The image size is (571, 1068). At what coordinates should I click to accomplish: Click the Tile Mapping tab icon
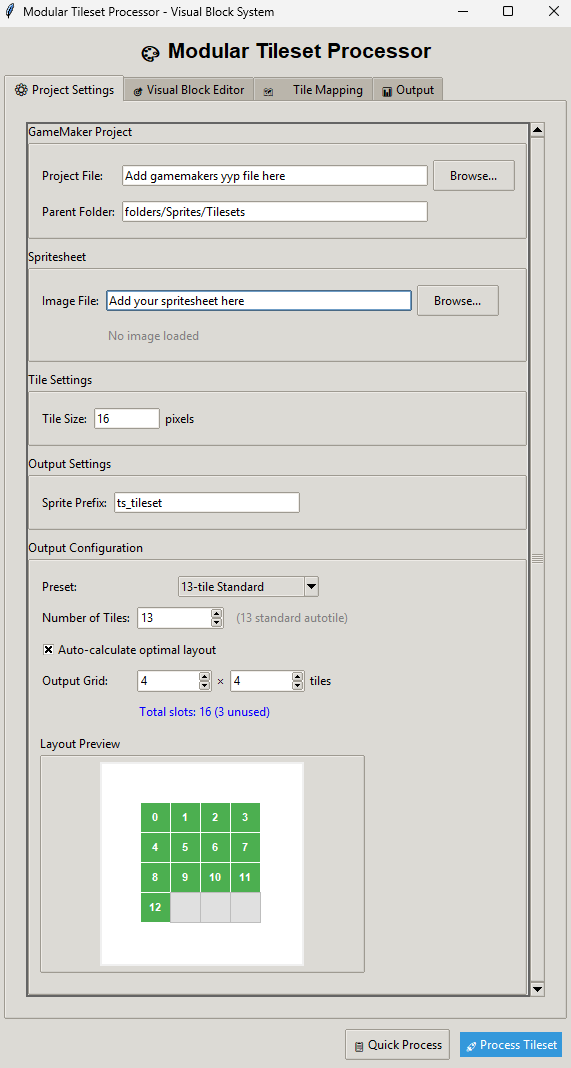268,91
